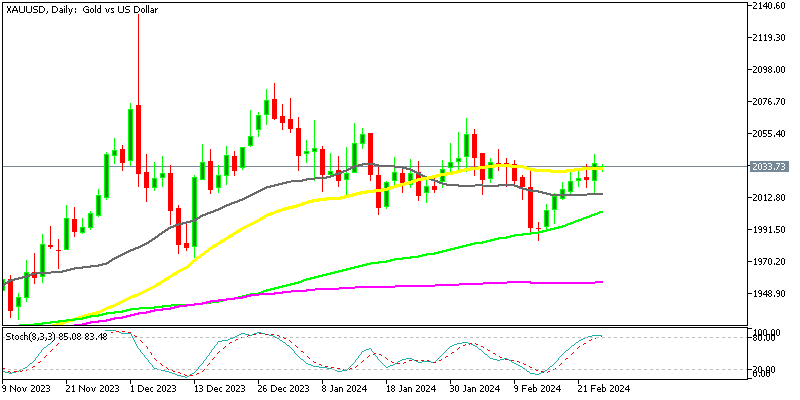The image size is (800, 400).
Task: Click the 2140.60 price axis label
Action: (771, 6)
